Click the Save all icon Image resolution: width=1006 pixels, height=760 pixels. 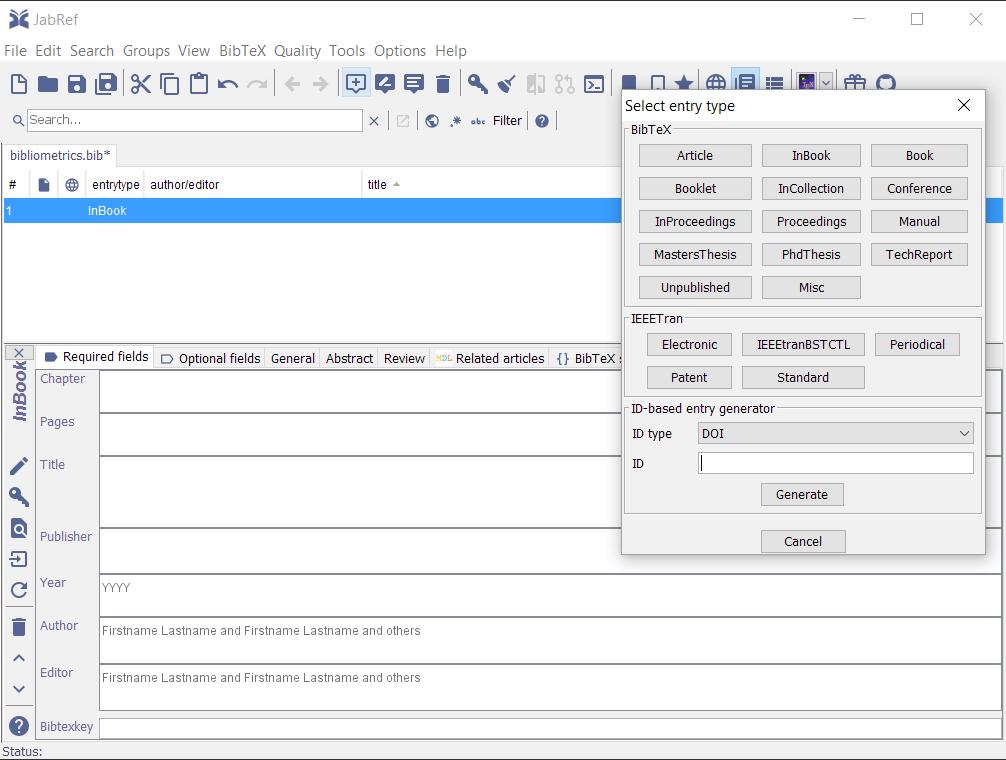pyautogui.click(x=106, y=84)
